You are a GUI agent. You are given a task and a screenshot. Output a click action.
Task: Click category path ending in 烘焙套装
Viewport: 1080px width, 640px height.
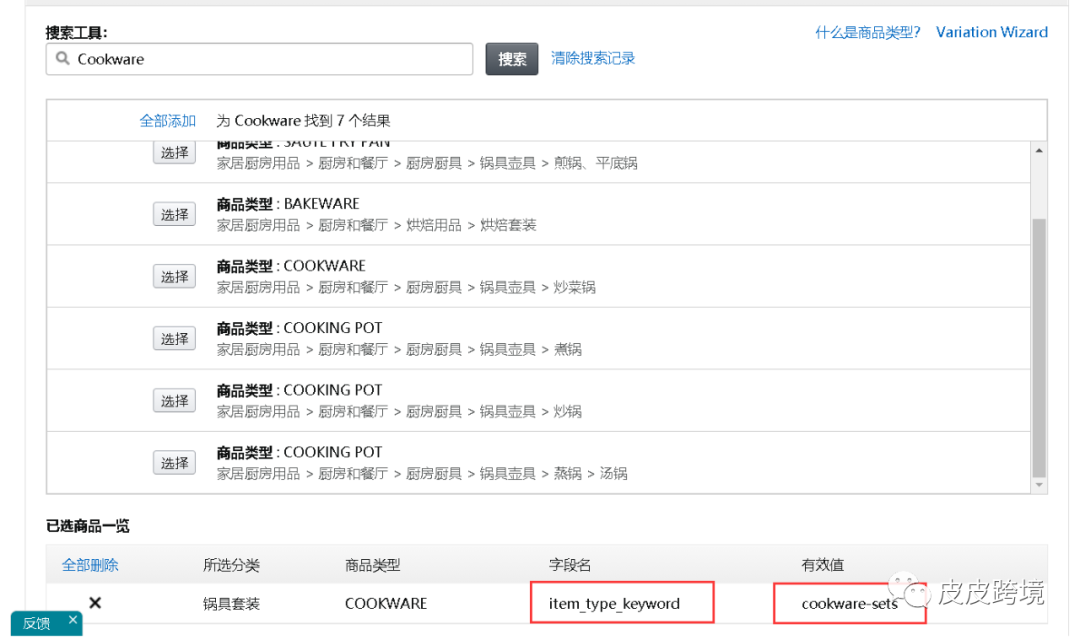(x=376, y=225)
